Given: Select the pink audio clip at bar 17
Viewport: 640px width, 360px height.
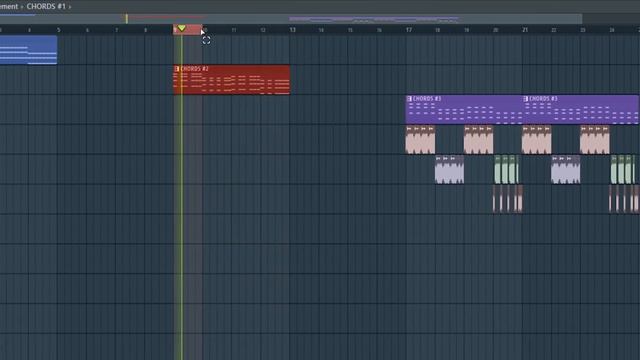Looking at the screenshot, I should 420,140.
